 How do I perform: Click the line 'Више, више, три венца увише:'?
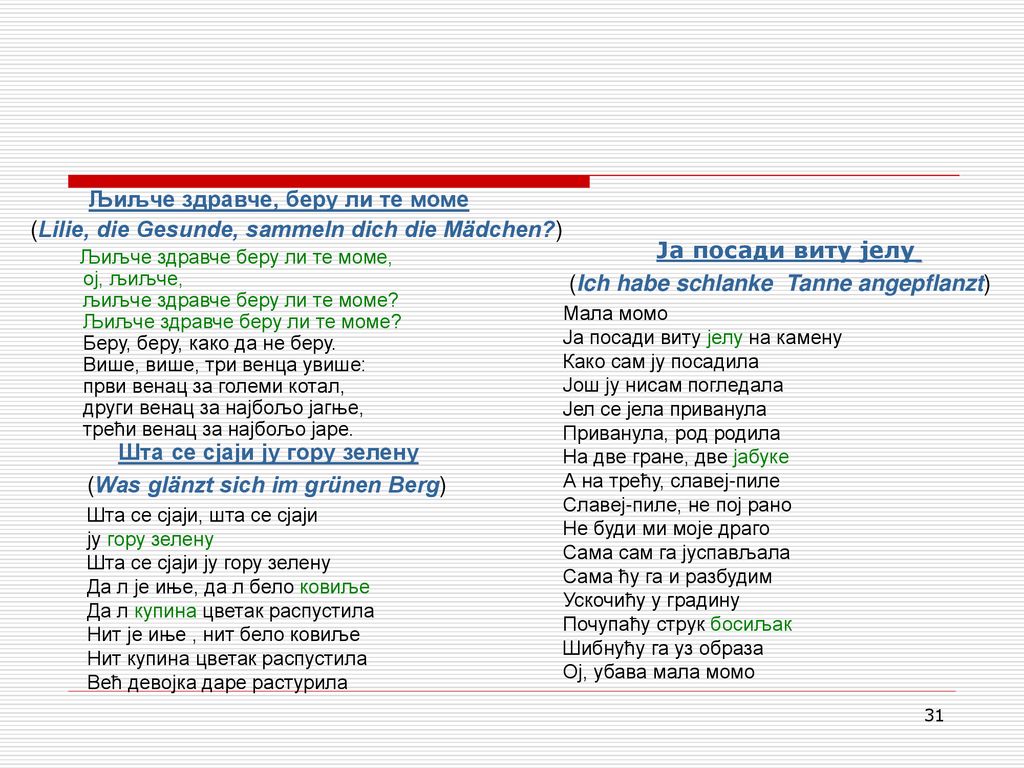224,364
